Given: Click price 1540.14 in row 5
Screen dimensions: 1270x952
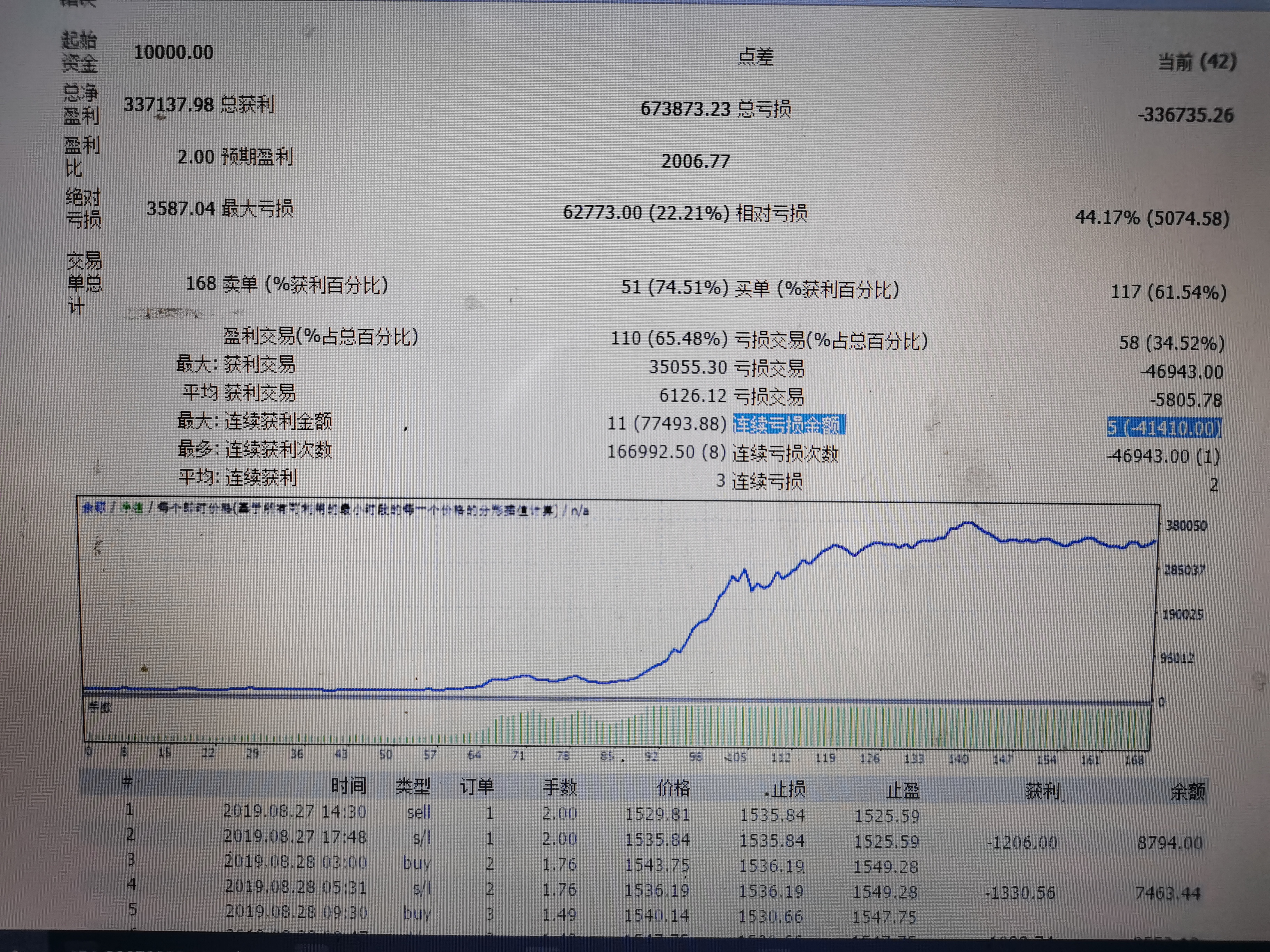Looking at the screenshot, I should [x=657, y=915].
